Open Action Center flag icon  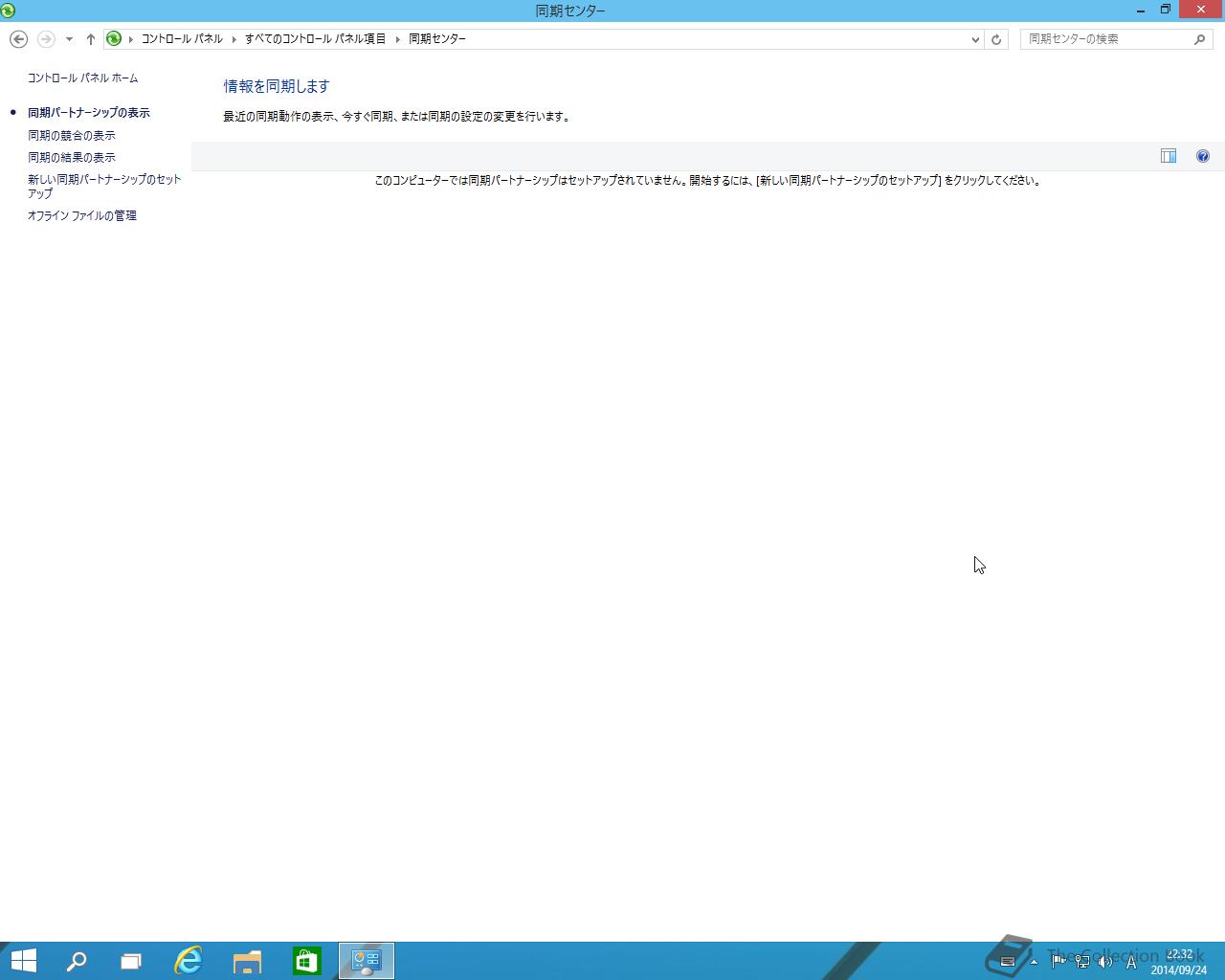pos(1058,962)
